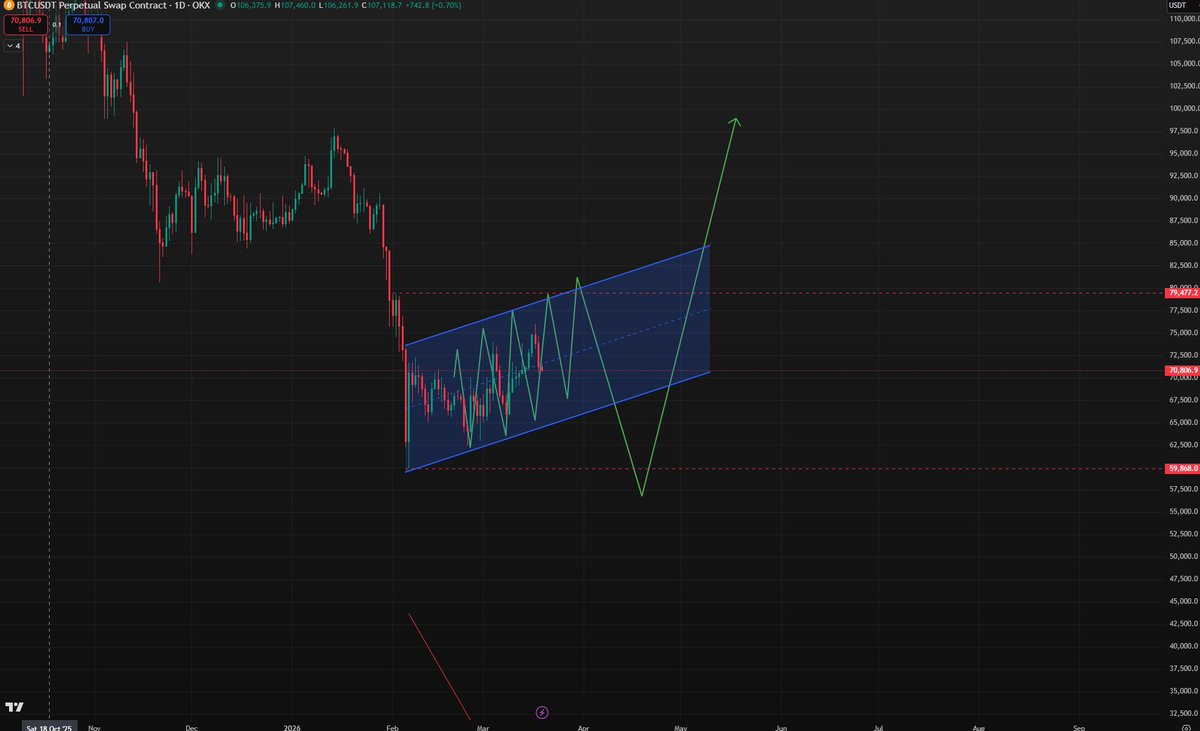Click the Sat 18 Oct '25 date label
The image size is (1200, 731).
[49, 728]
